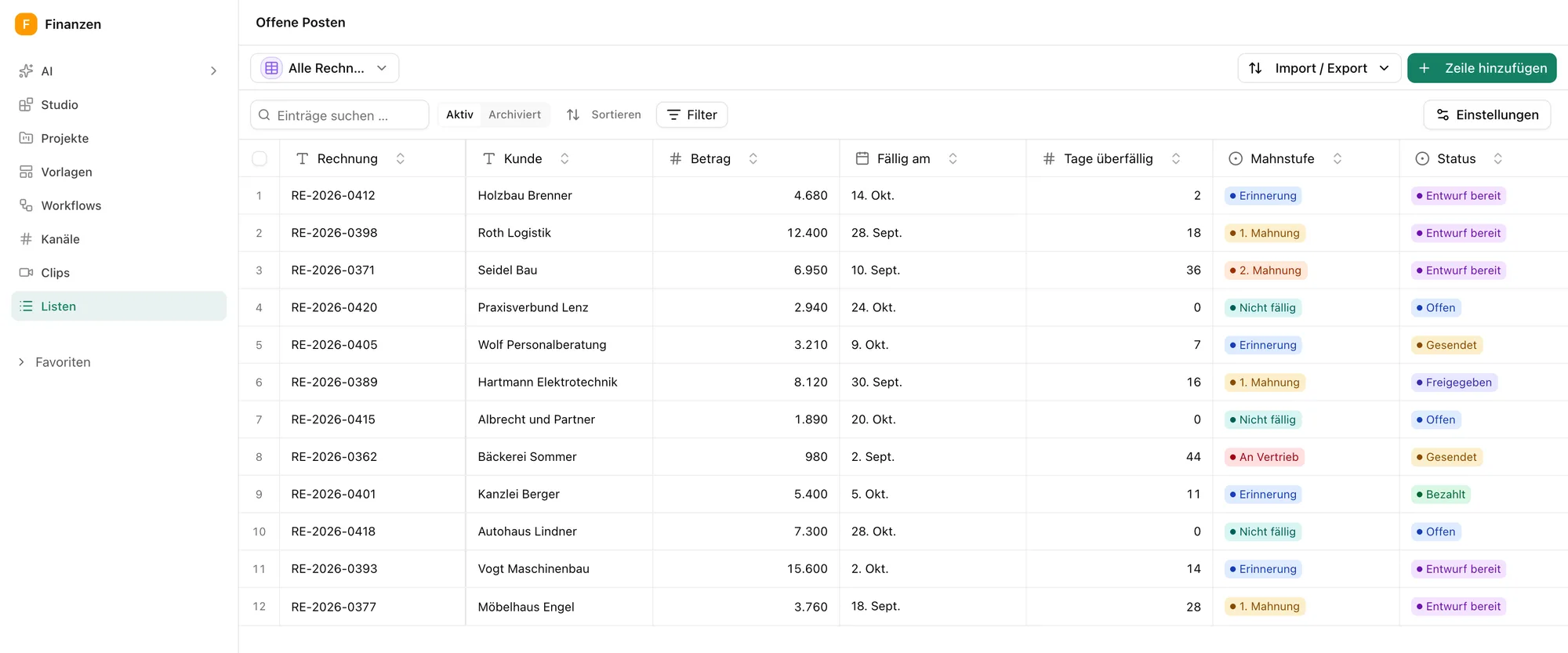
Task: Click the Clips camera icon
Action: [26, 274]
